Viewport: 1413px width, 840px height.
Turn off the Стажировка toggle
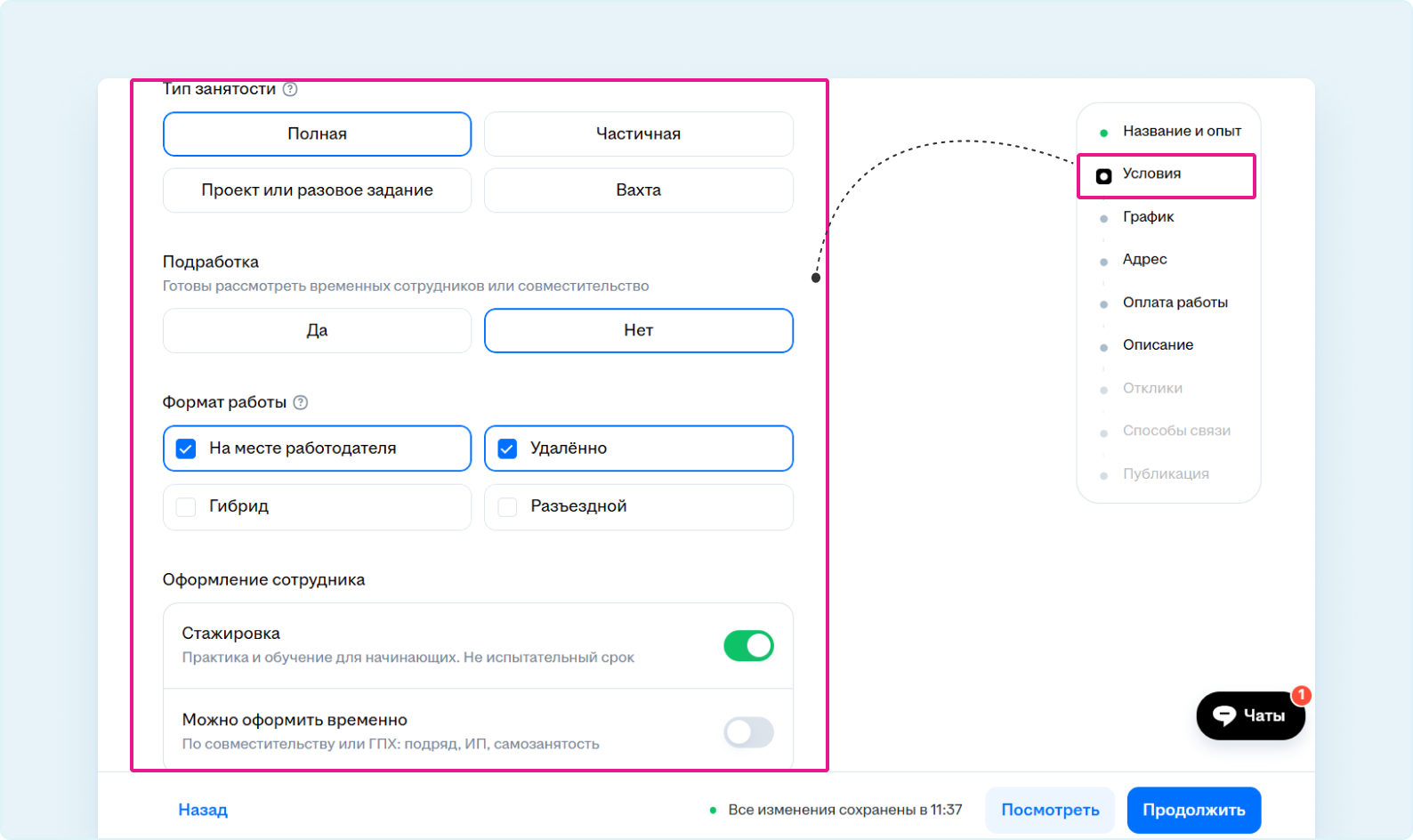click(748, 646)
